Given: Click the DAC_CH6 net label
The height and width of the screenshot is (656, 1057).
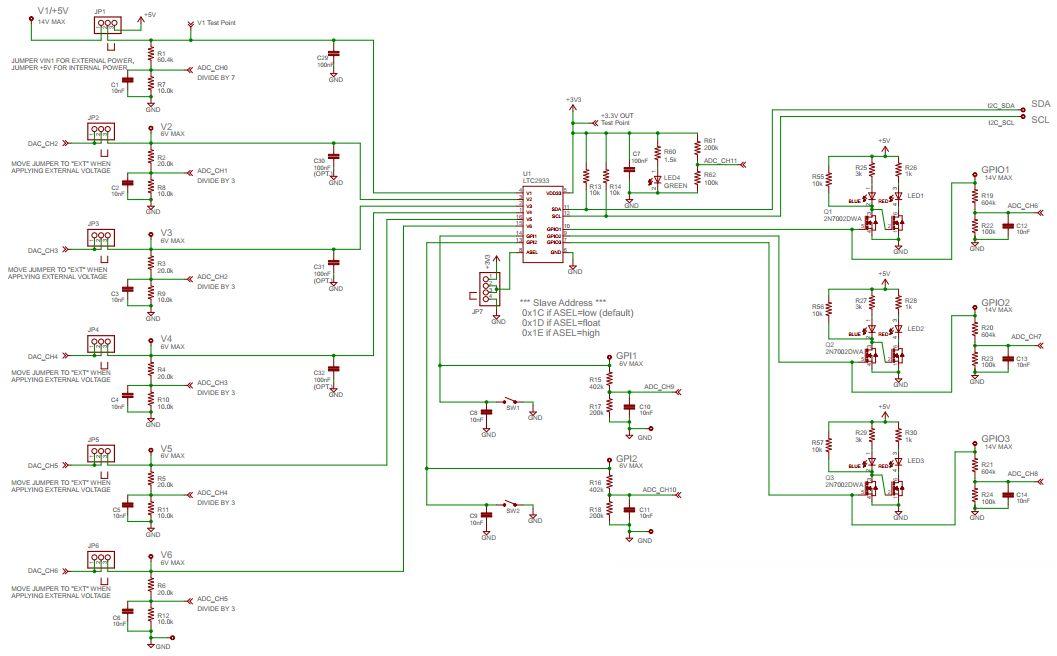Looking at the screenshot, I should (42, 571).
